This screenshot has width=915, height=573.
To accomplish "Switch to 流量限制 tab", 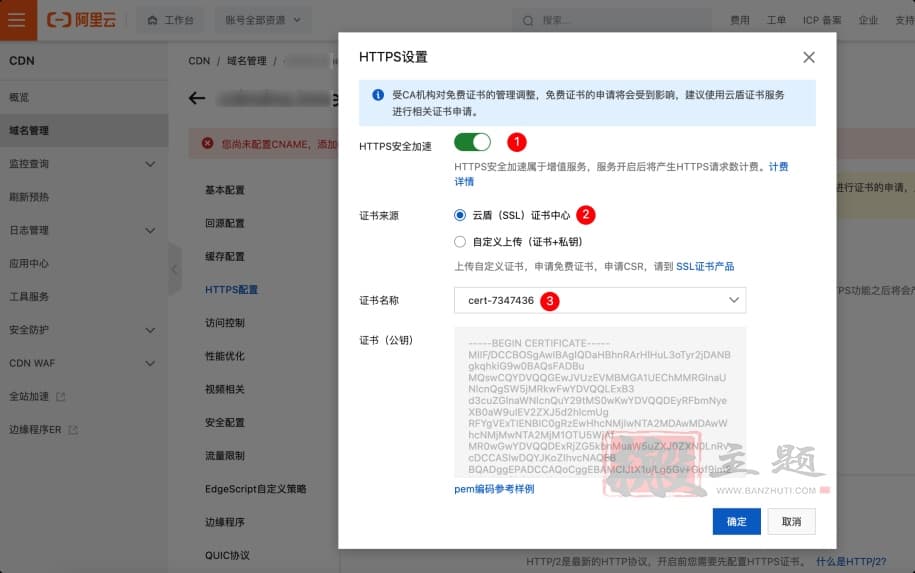I will [225, 456].
